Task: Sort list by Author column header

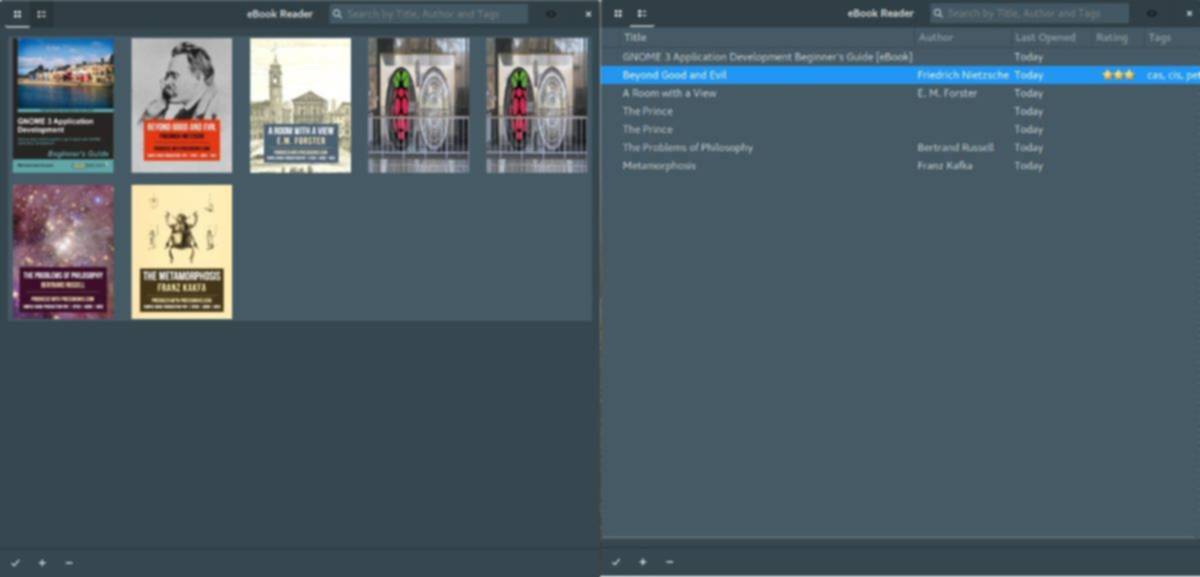Action: (x=936, y=38)
